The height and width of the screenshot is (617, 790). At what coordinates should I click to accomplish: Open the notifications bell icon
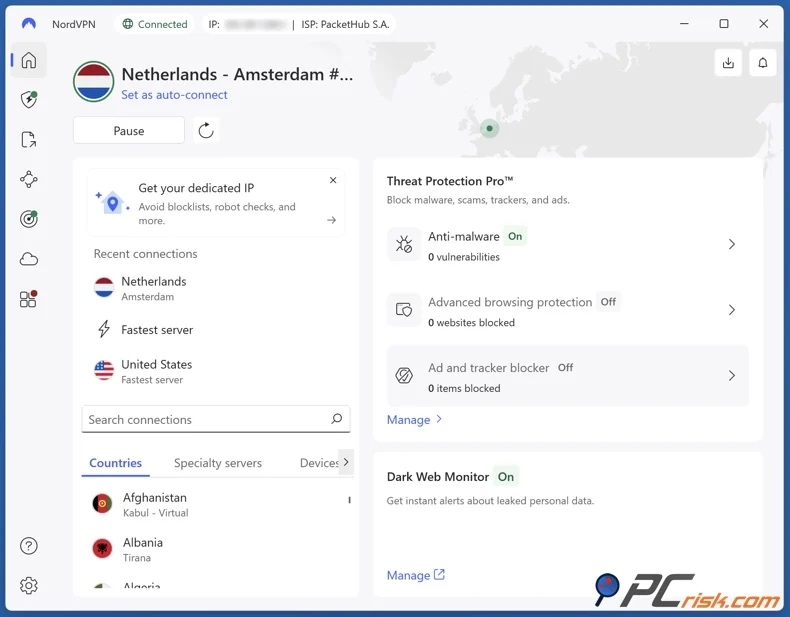point(763,63)
